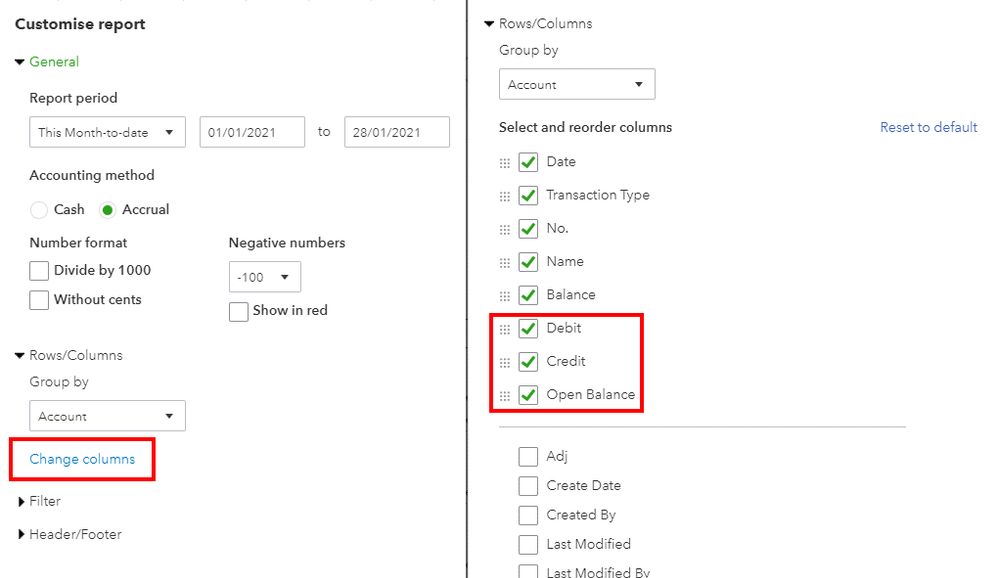Open the This Month-to-date period dropdown
Image resolution: width=999 pixels, height=578 pixels.
108,132
